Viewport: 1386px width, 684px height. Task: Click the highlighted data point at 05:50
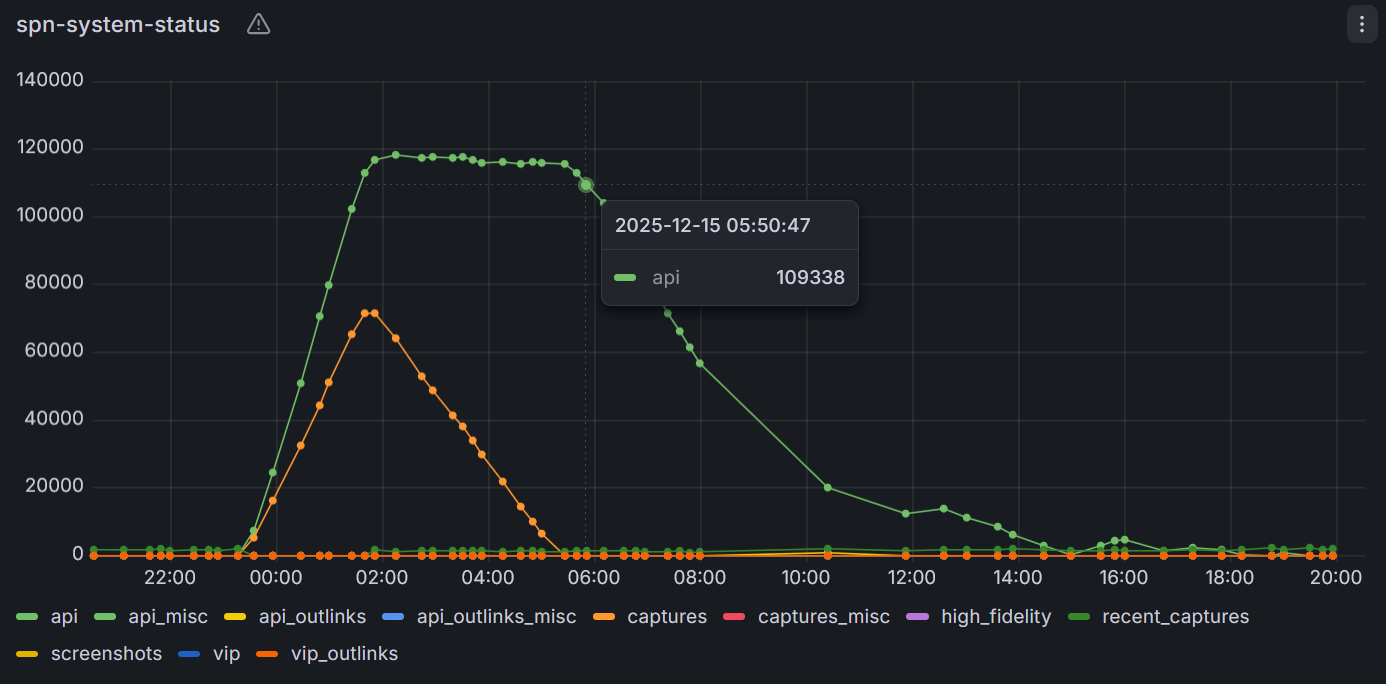point(583,185)
